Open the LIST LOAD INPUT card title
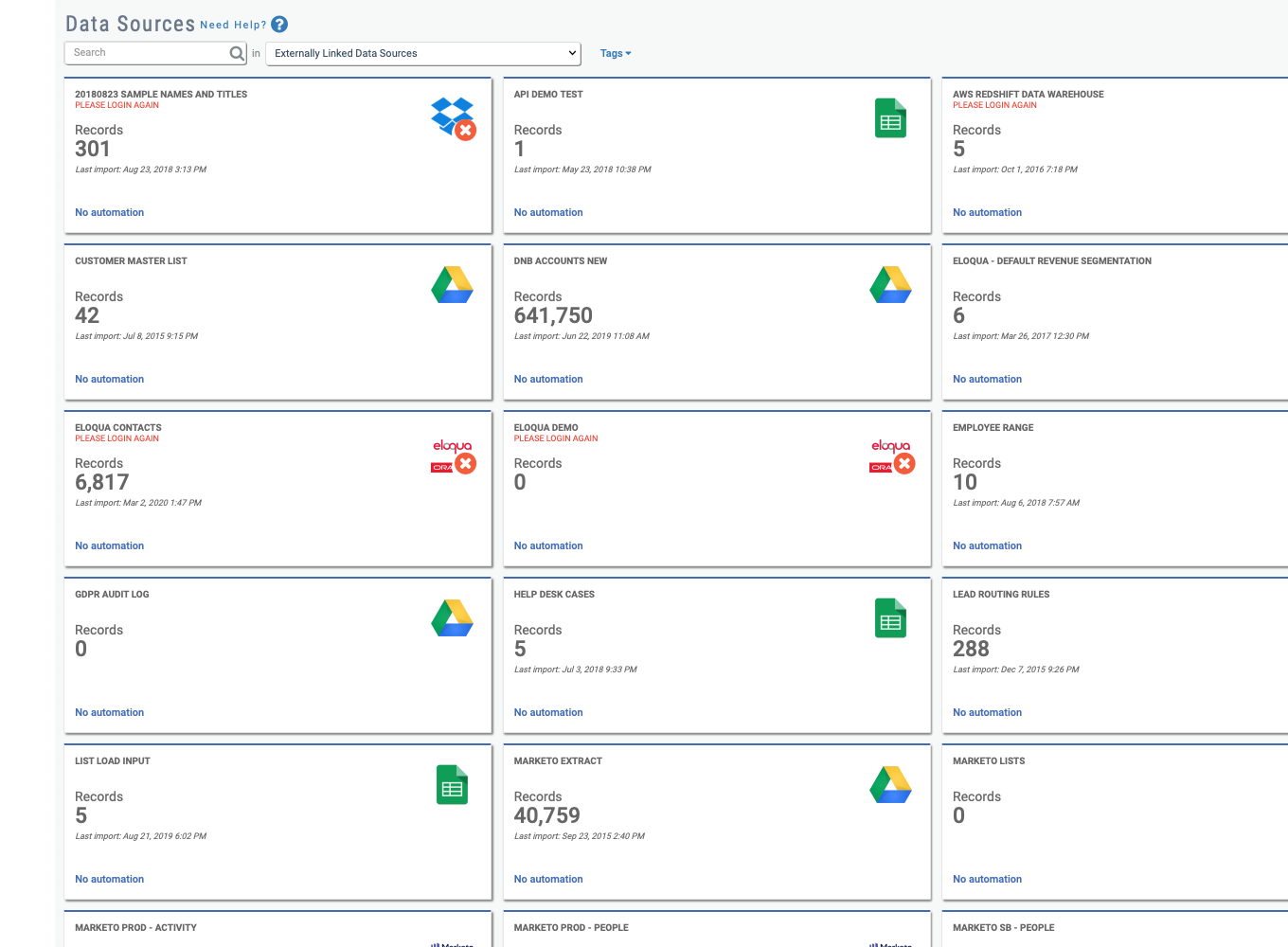The width and height of the screenshot is (1288, 947). 113,761
